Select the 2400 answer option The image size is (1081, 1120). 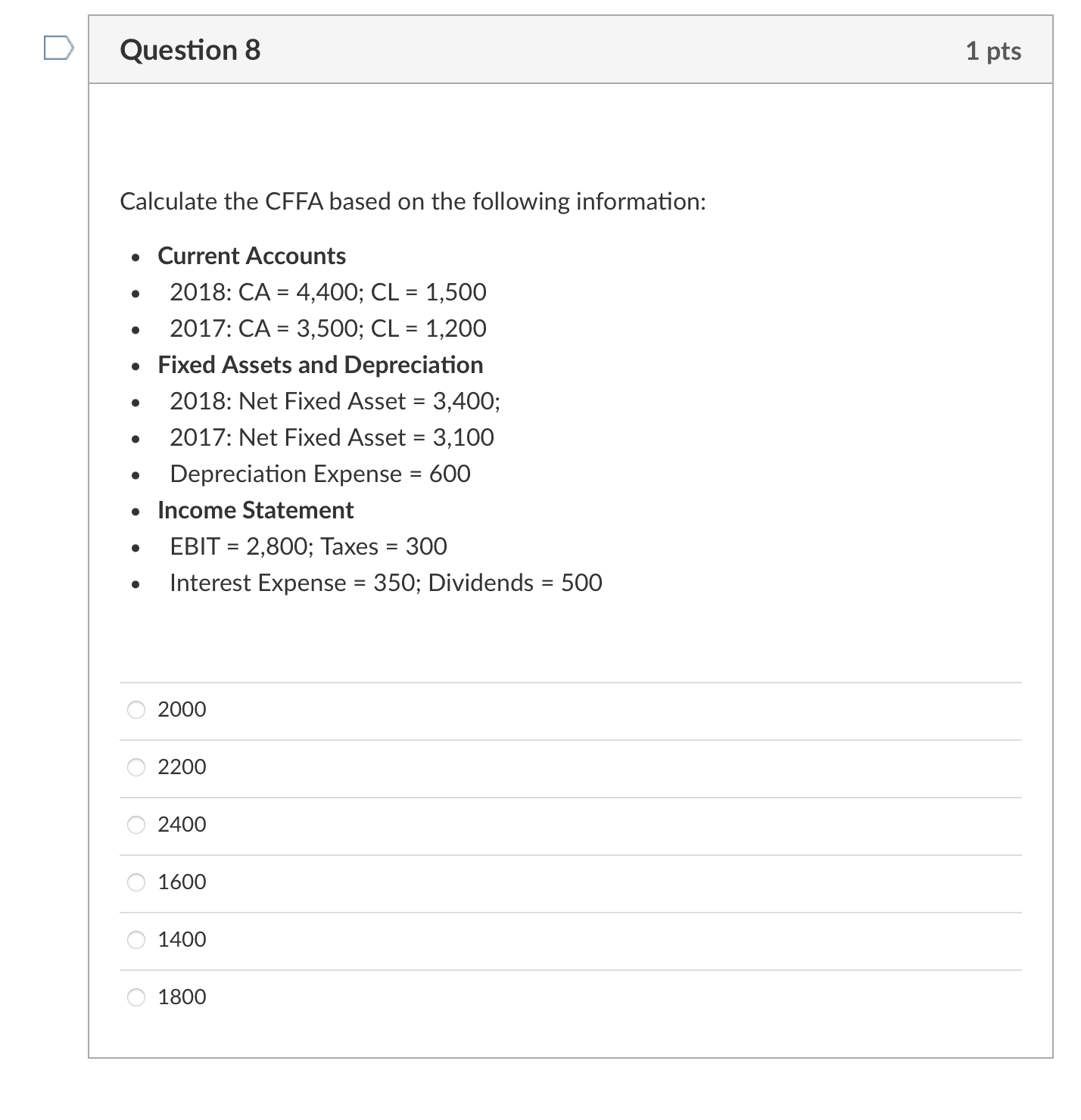coord(180,825)
